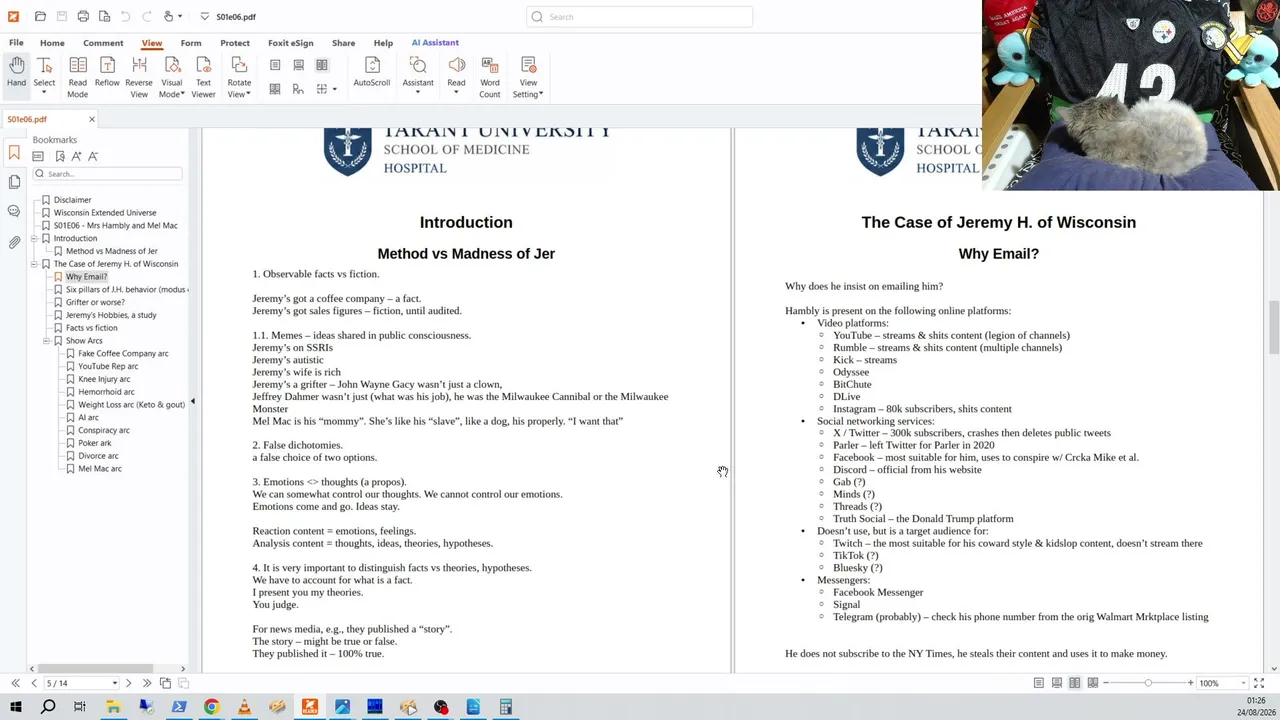This screenshot has width=1280, height=720.
Task: Click the Open file icon in quick access toolbar
Action: (40, 16)
